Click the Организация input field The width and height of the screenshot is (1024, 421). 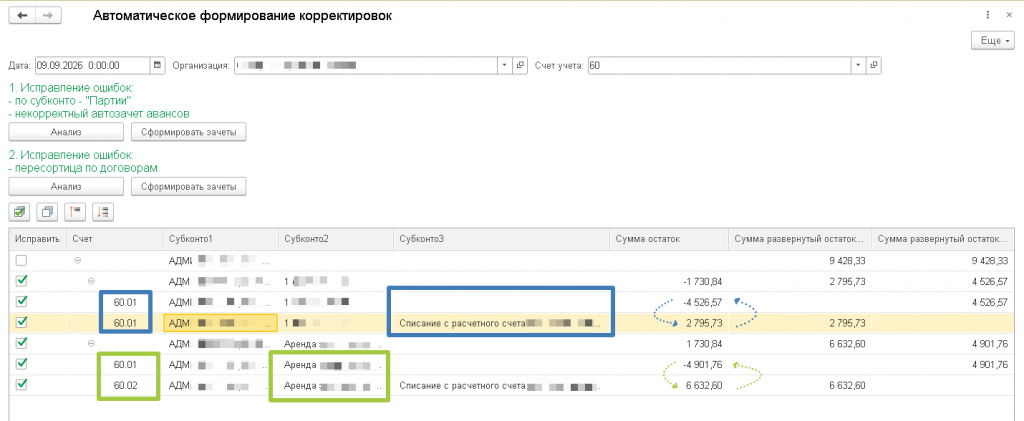pos(366,65)
